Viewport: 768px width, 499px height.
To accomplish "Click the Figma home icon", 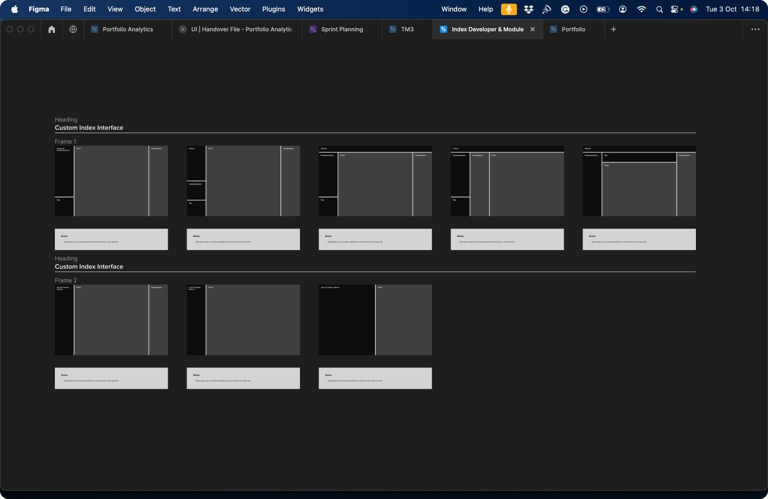I will (x=52, y=30).
